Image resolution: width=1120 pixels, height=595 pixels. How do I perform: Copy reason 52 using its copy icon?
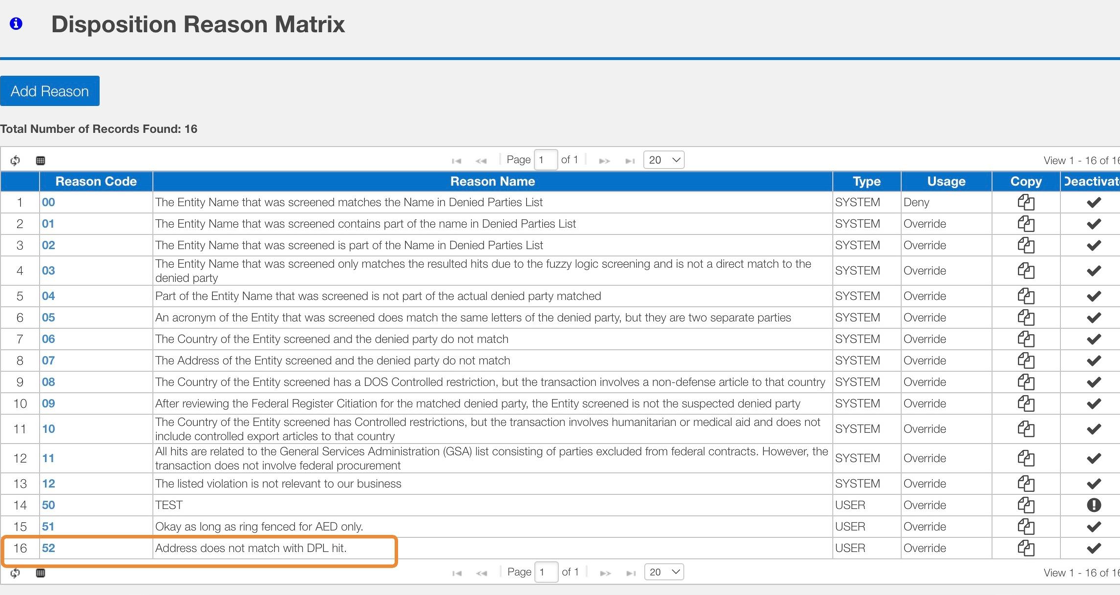pos(1026,548)
